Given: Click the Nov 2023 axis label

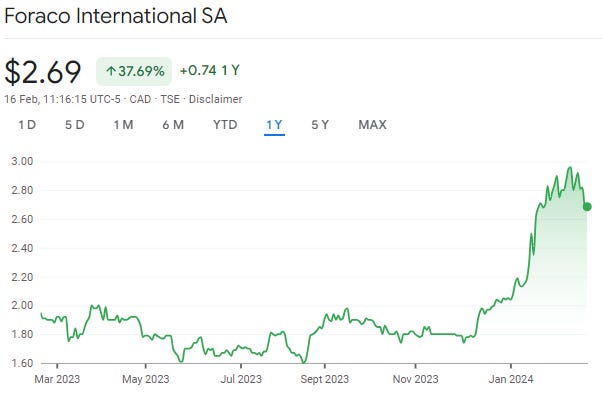Looking at the screenshot, I should click(x=415, y=379).
